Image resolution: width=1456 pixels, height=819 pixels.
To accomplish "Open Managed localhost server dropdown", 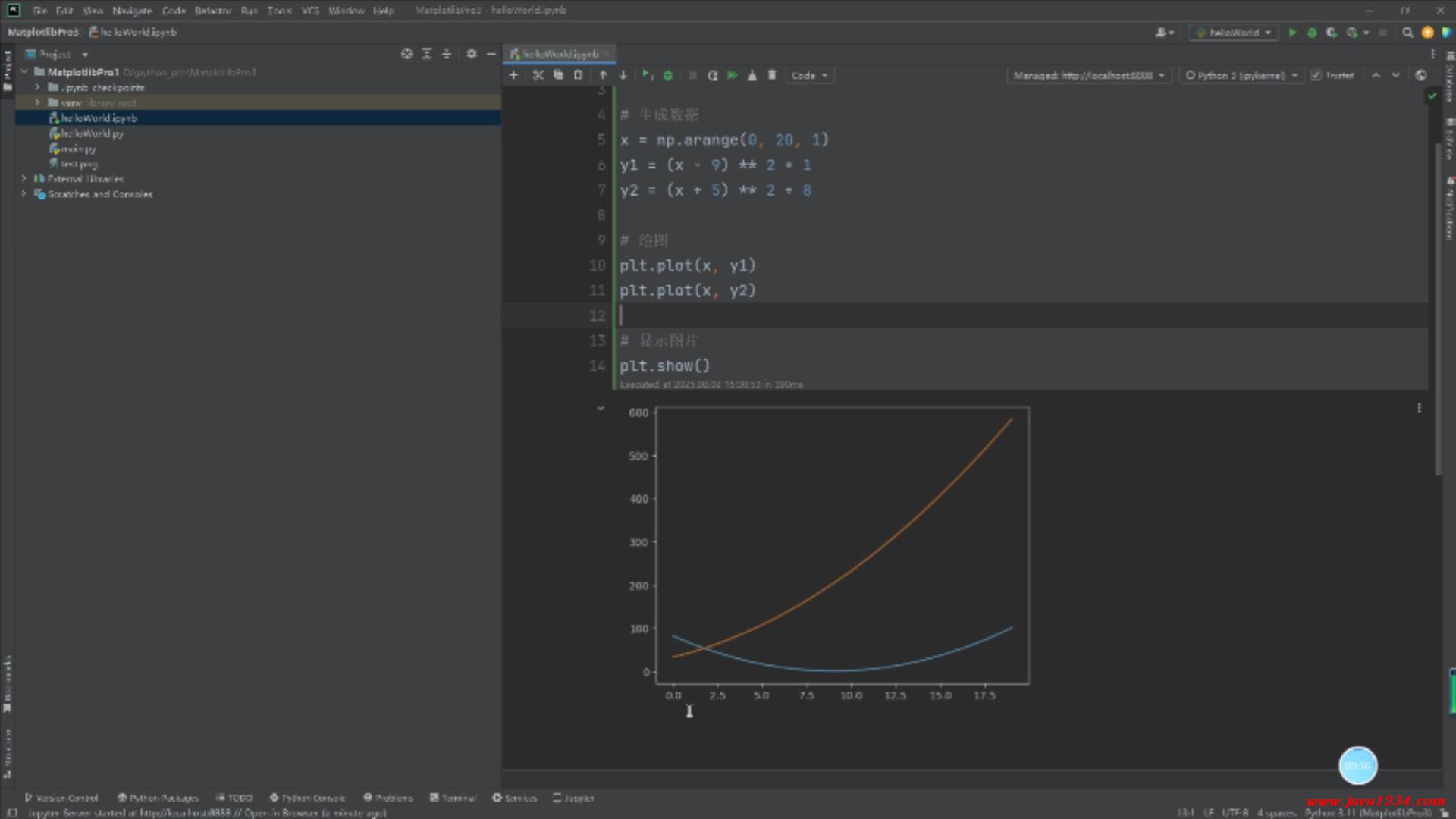I will (1088, 75).
